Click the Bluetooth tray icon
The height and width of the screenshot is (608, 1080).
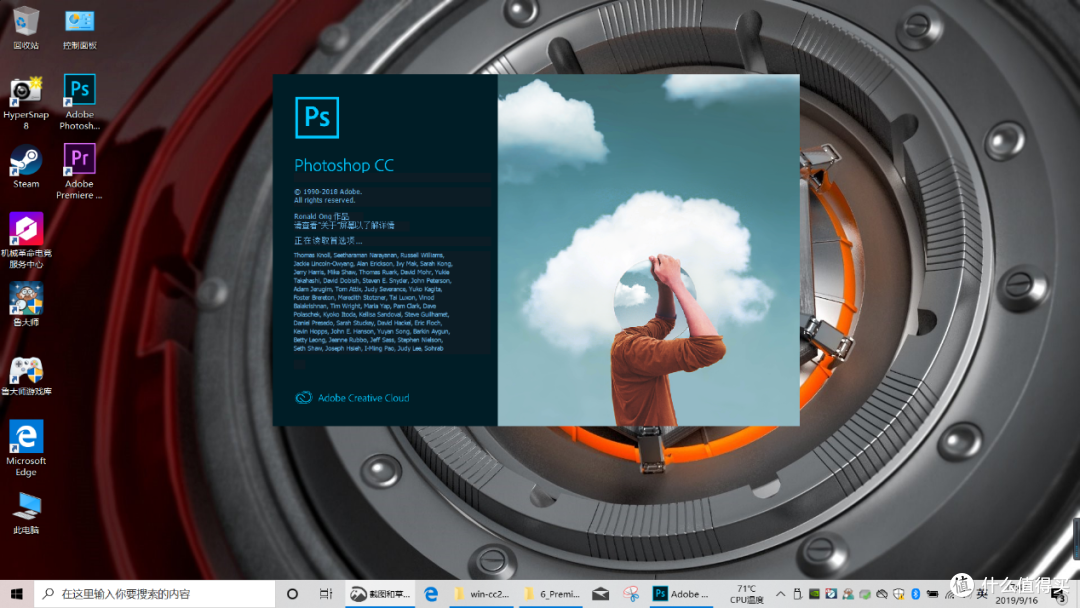point(915,594)
